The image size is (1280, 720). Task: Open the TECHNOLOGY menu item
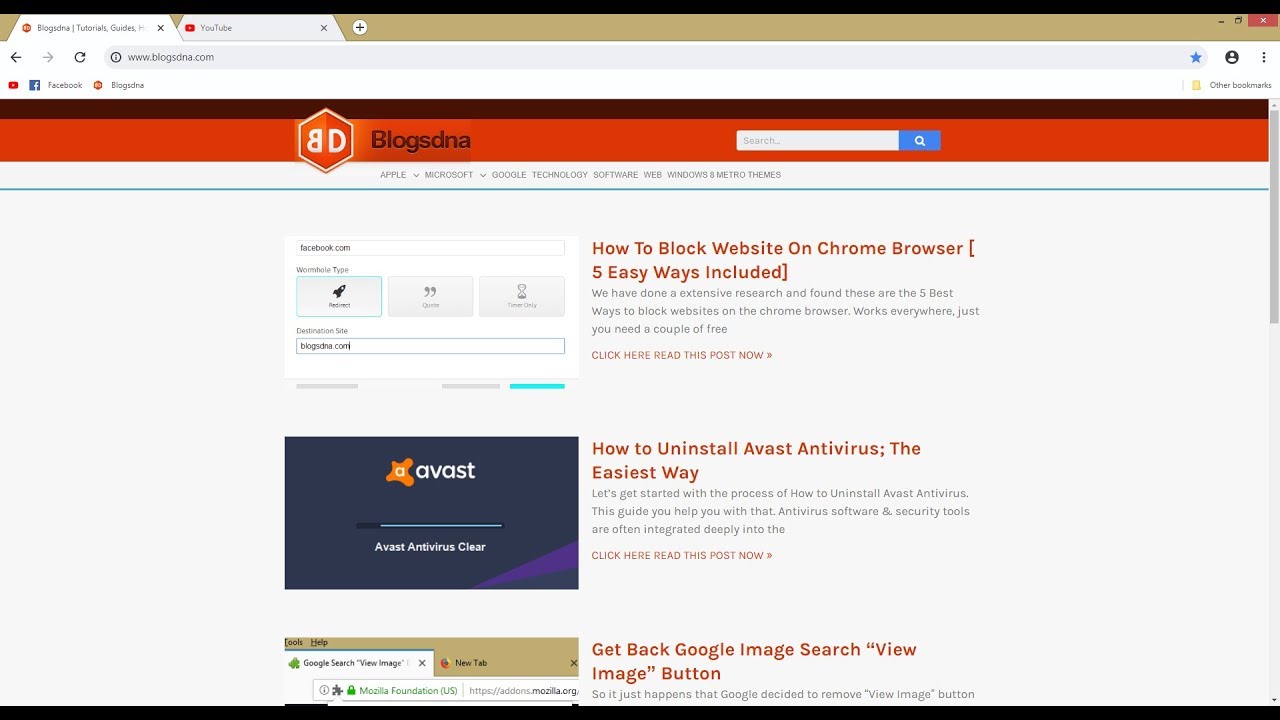coord(560,175)
